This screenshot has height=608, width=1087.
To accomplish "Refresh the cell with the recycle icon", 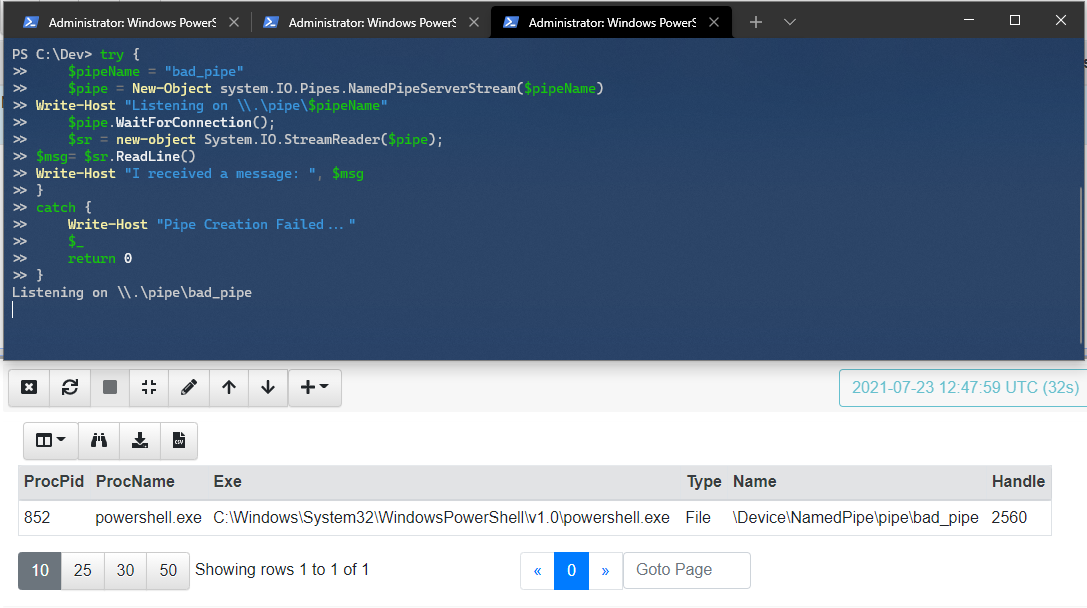I will 69,387.
